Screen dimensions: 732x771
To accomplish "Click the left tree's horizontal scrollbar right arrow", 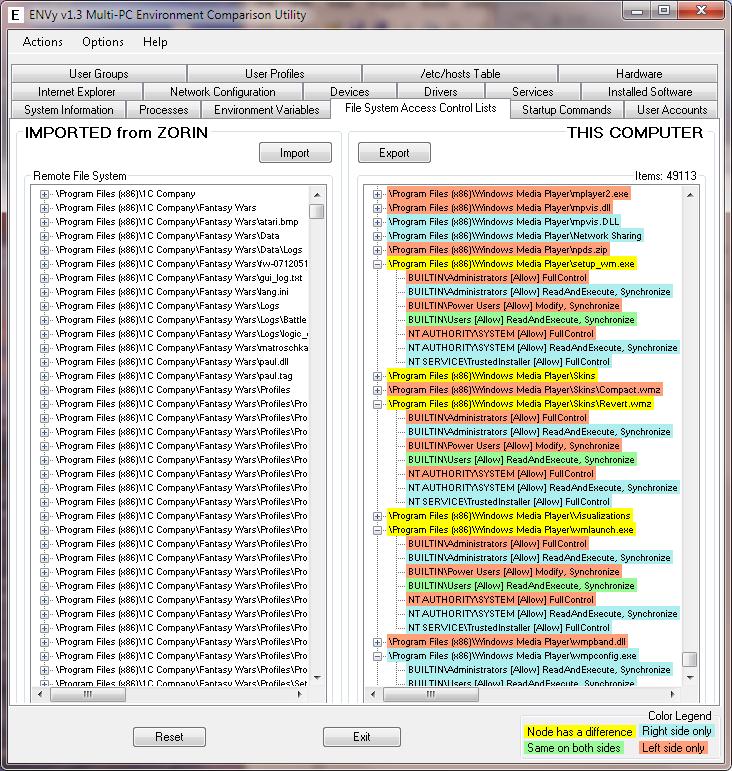I will click(299, 694).
